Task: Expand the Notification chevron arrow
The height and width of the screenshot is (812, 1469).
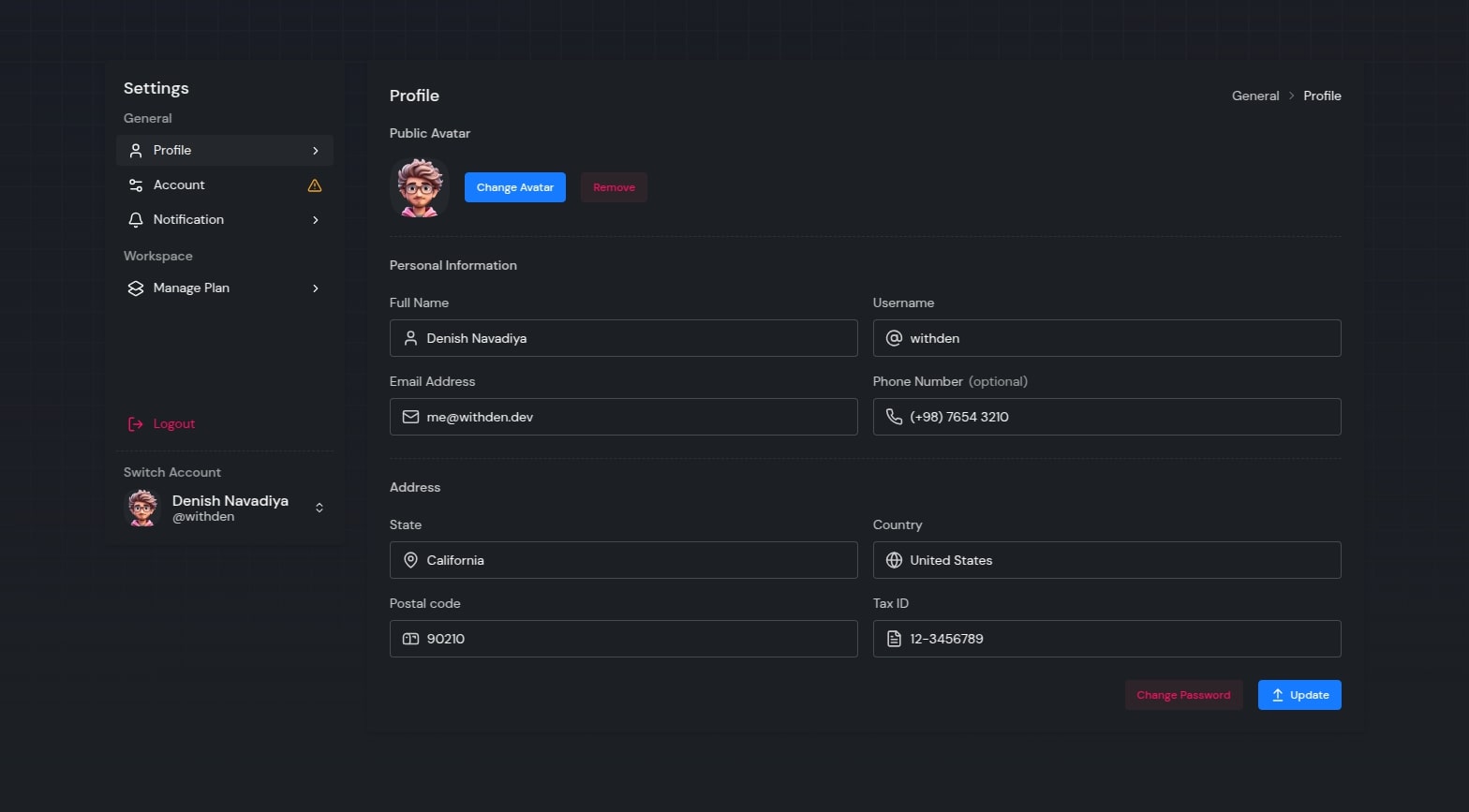Action: [316, 220]
